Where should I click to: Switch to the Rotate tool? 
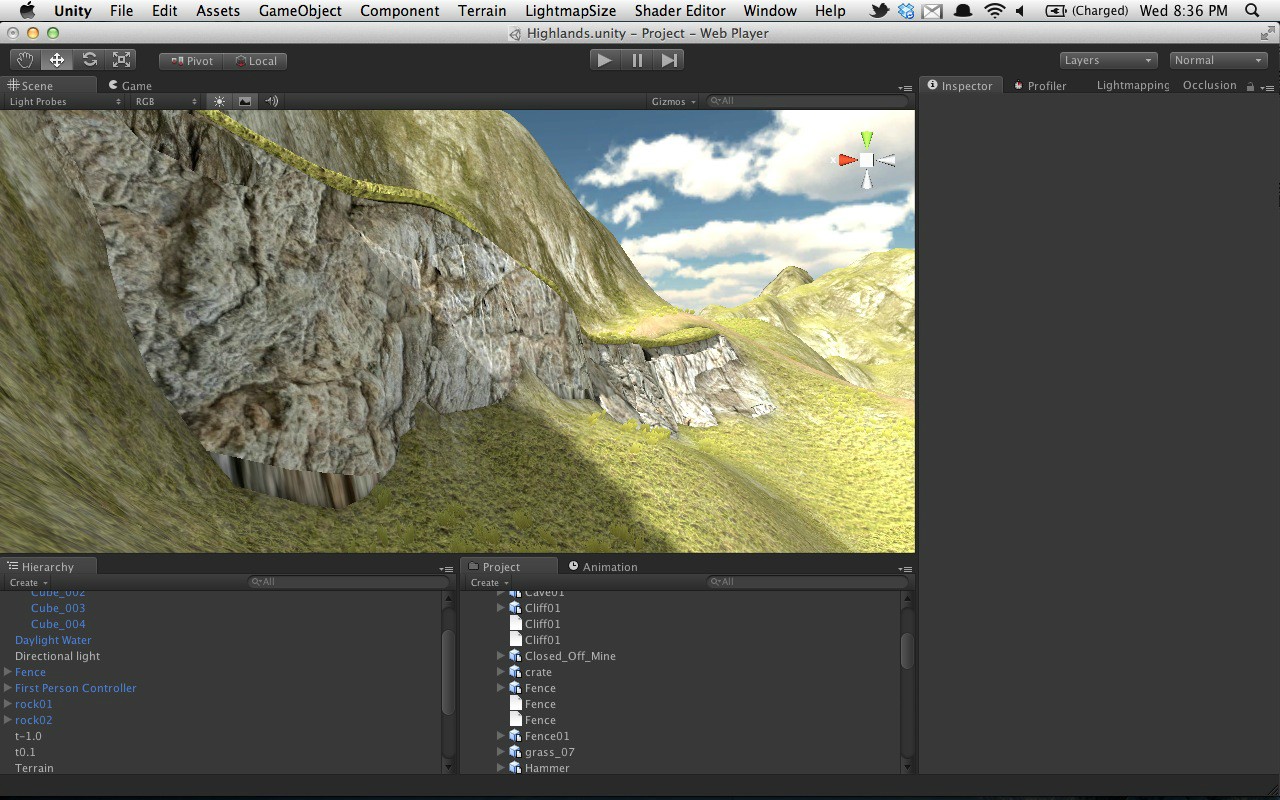pyautogui.click(x=89, y=59)
